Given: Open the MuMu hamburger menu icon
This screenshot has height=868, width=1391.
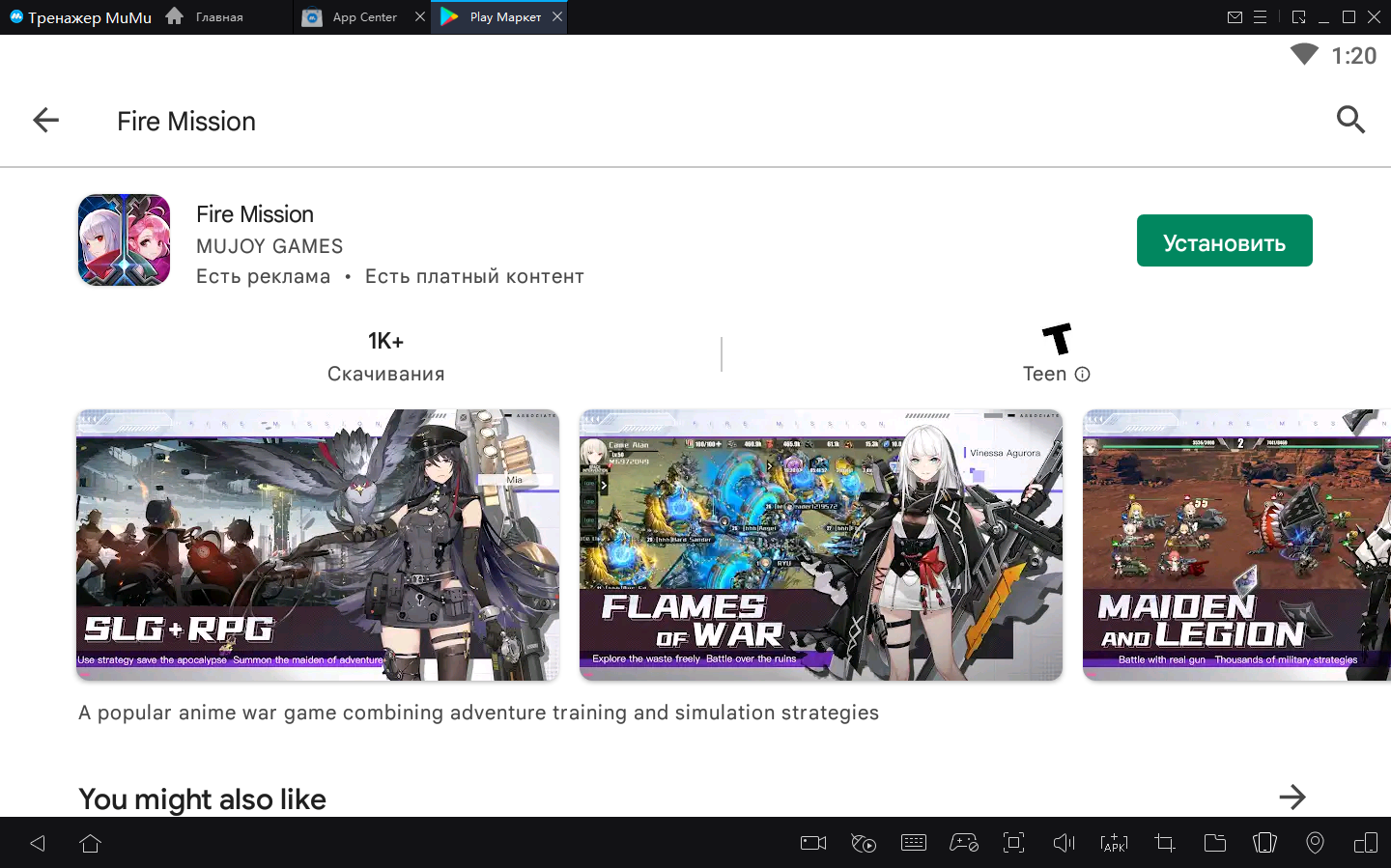Looking at the screenshot, I should coord(1260,17).
